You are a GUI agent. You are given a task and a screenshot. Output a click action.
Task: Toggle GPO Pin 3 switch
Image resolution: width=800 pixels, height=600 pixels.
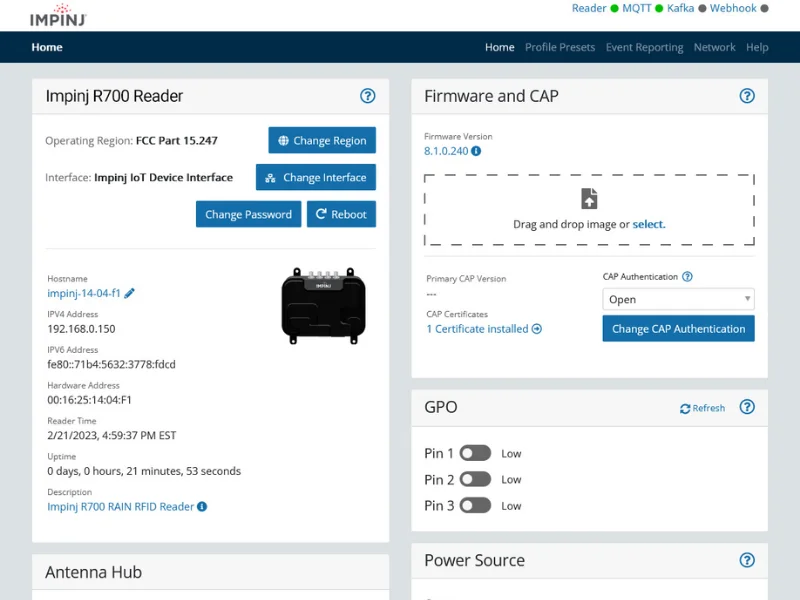click(x=475, y=506)
